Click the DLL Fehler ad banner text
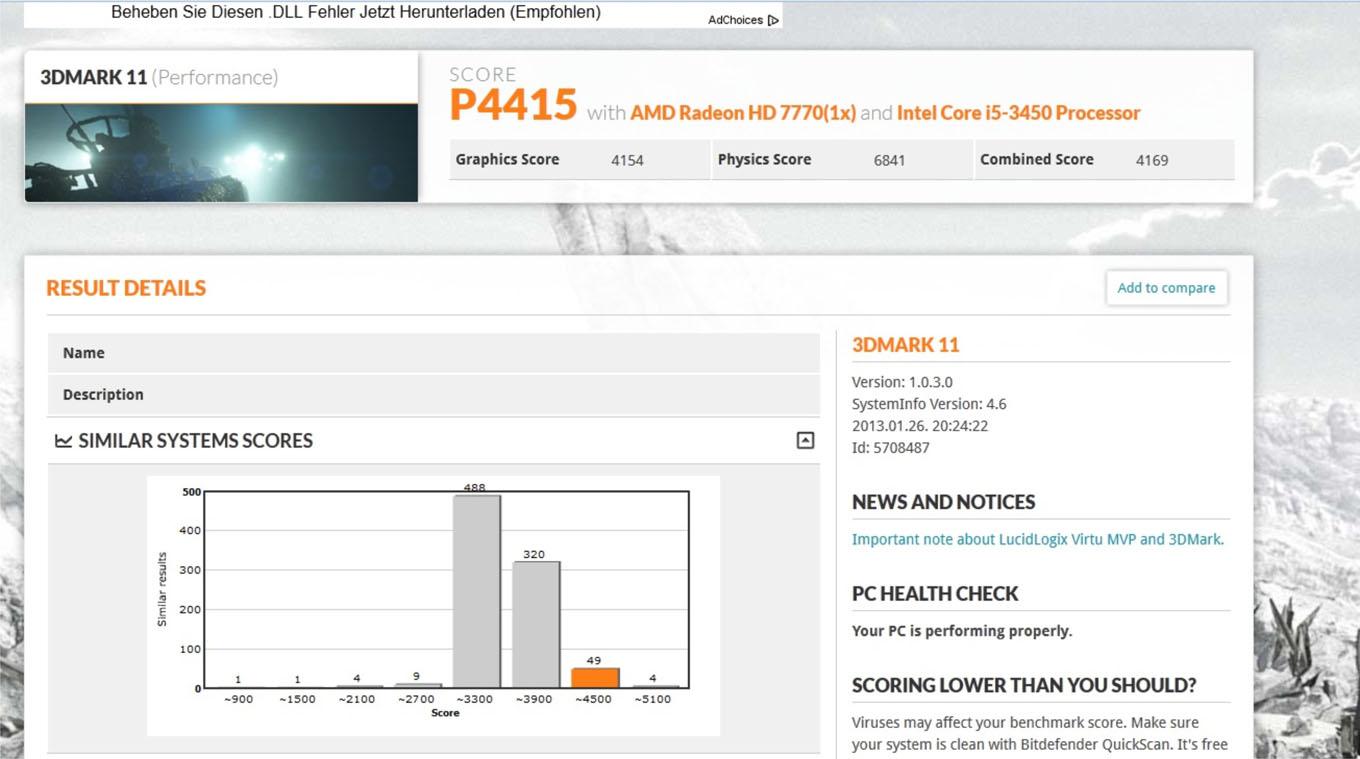This screenshot has height=759, width=1360. coord(356,13)
